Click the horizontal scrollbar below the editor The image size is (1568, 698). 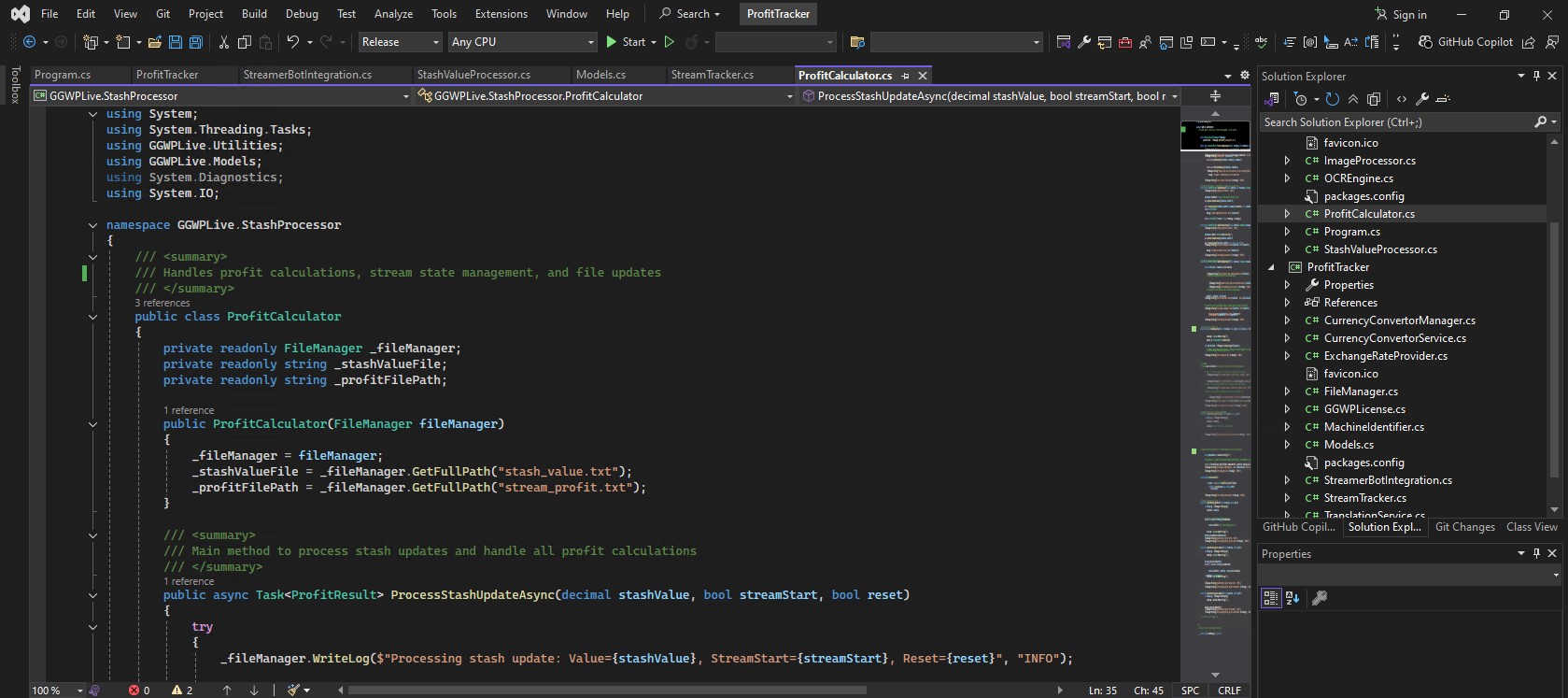point(607,691)
